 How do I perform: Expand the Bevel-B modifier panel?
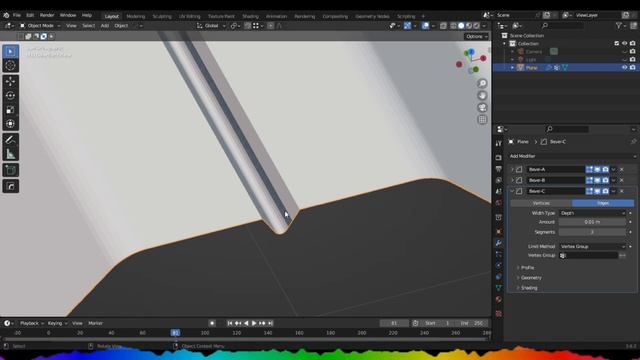[x=513, y=180]
